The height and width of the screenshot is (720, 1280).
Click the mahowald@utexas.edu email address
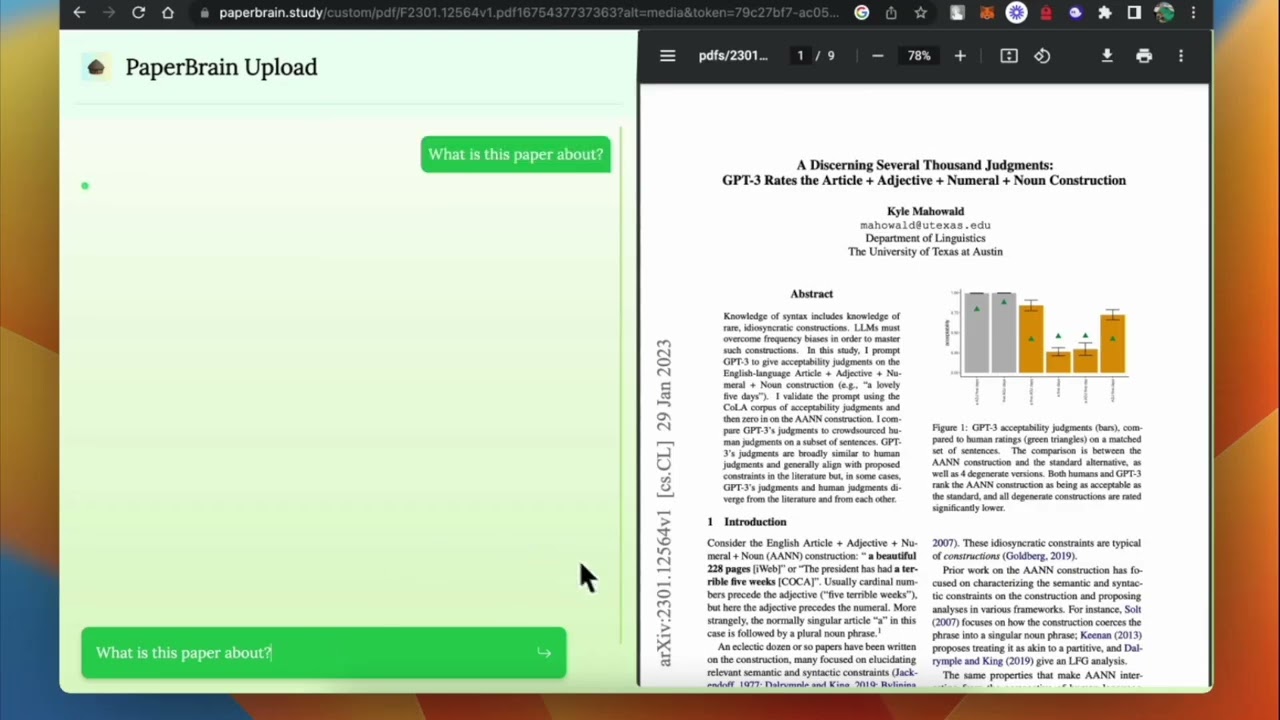coord(925,225)
